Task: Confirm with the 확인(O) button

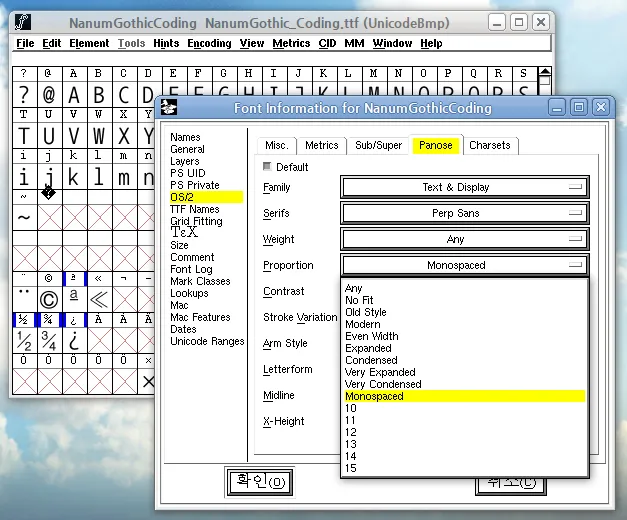Action: (x=260, y=482)
